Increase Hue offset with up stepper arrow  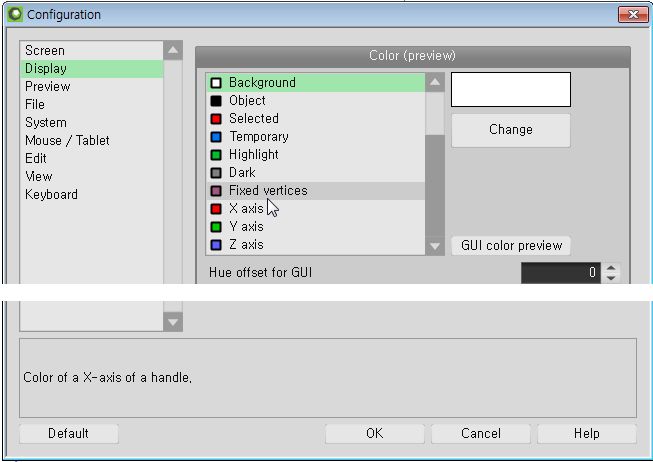click(611, 268)
